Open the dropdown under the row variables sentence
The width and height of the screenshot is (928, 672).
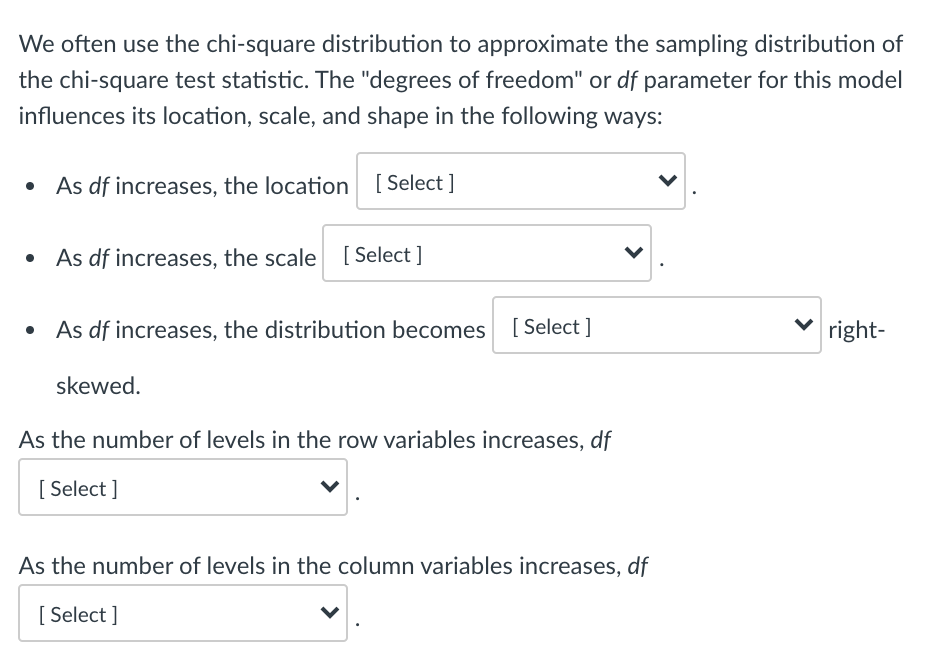[183, 487]
